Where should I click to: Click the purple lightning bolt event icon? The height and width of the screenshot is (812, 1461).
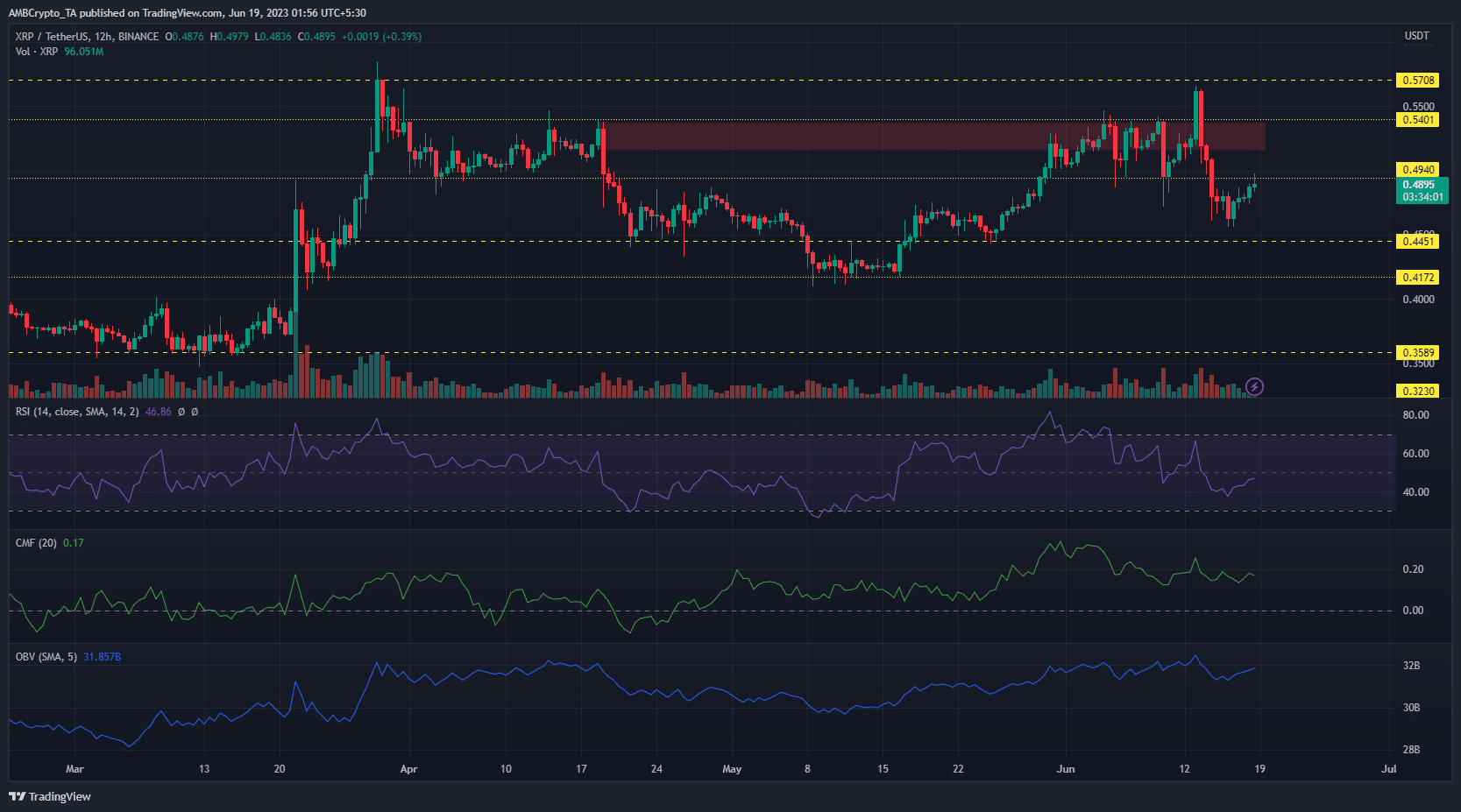click(1254, 386)
